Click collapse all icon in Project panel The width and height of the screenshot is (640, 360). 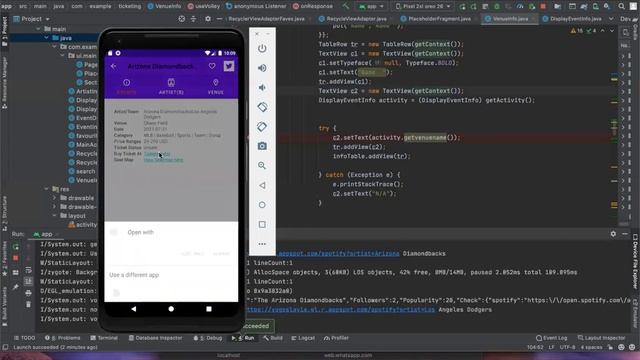(193, 19)
